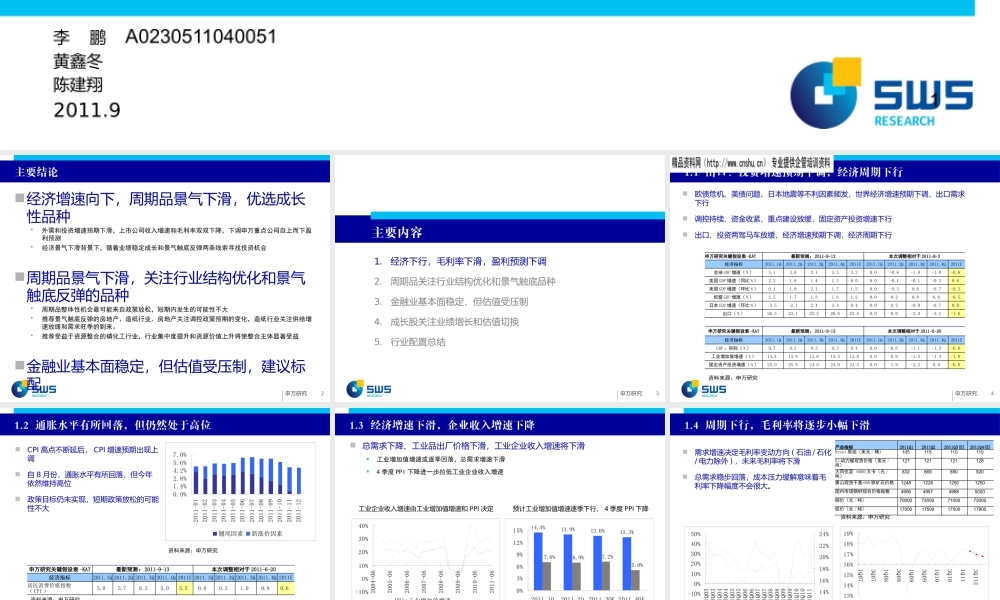Select author name 李鹏
1000x600 pixels.
(x=80, y=37)
